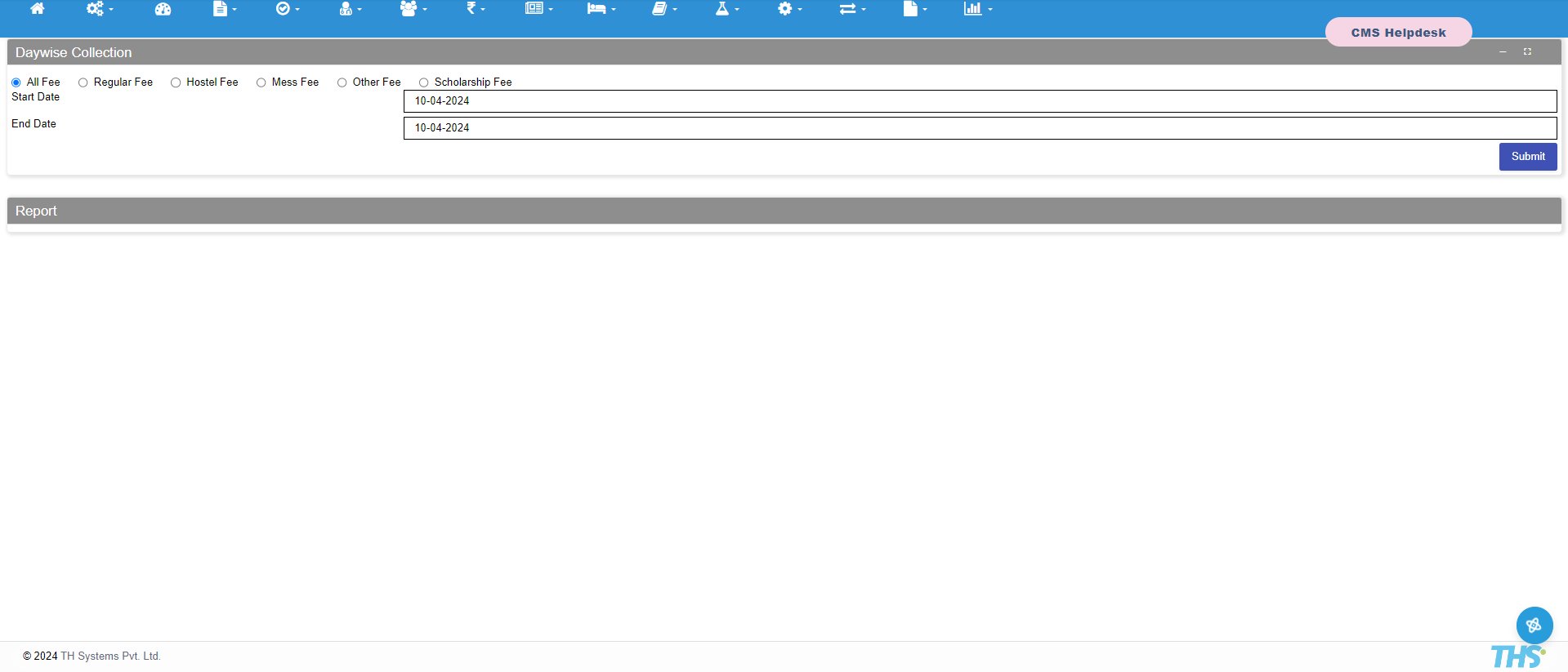The height and width of the screenshot is (672, 1568).
Task: Open the bar chart reports menu
Action: [x=977, y=9]
